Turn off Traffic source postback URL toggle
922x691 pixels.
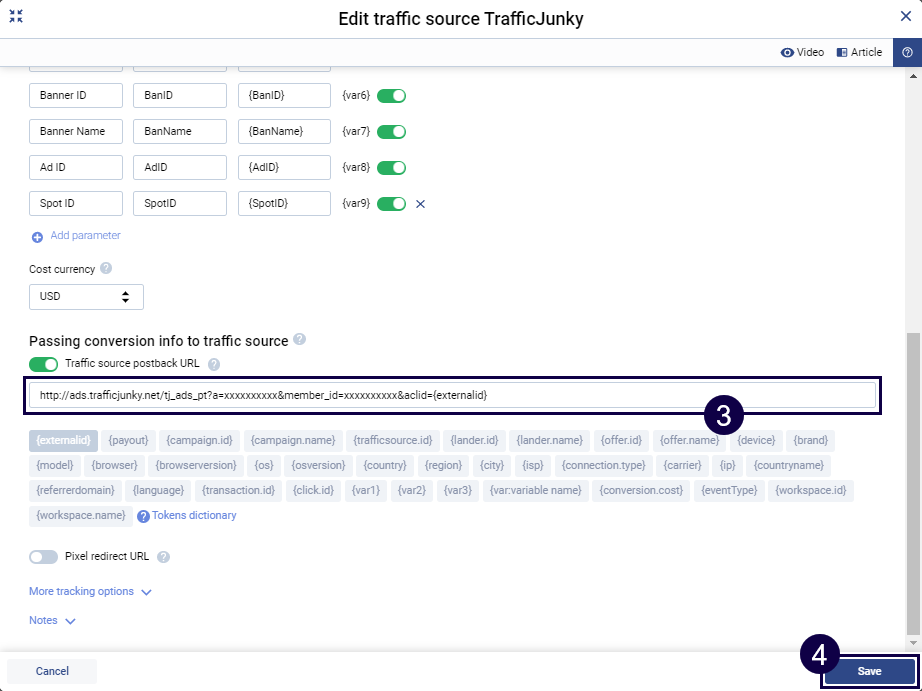click(x=44, y=364)
